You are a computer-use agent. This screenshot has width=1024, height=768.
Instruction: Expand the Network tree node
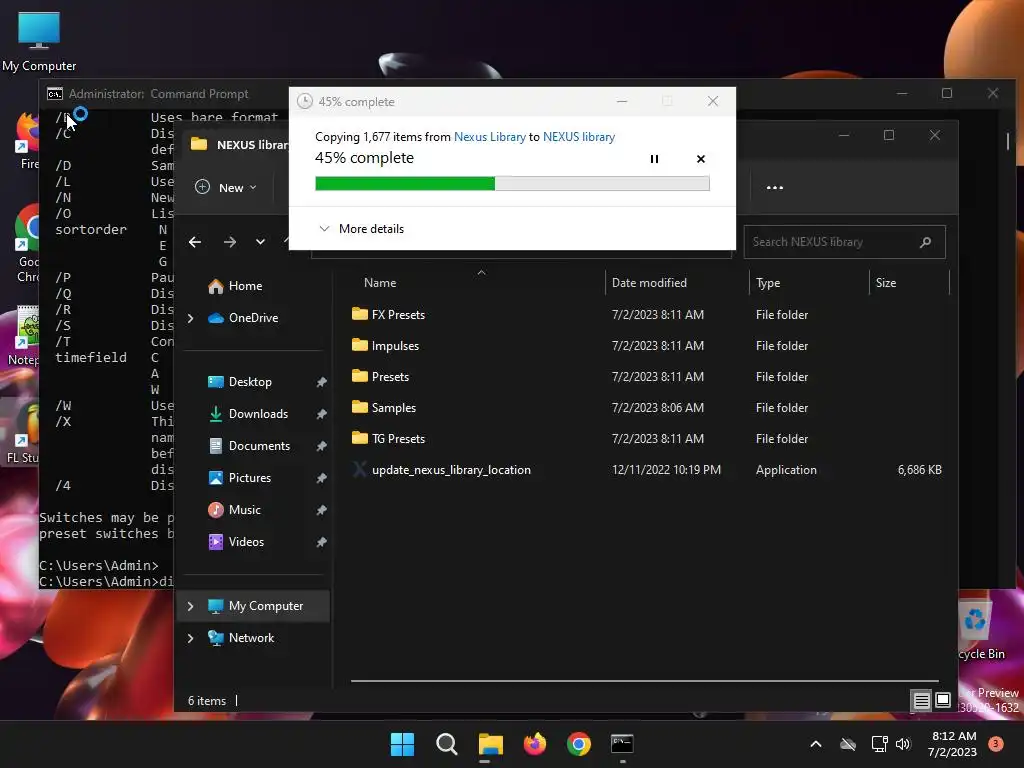coord(191,638)
